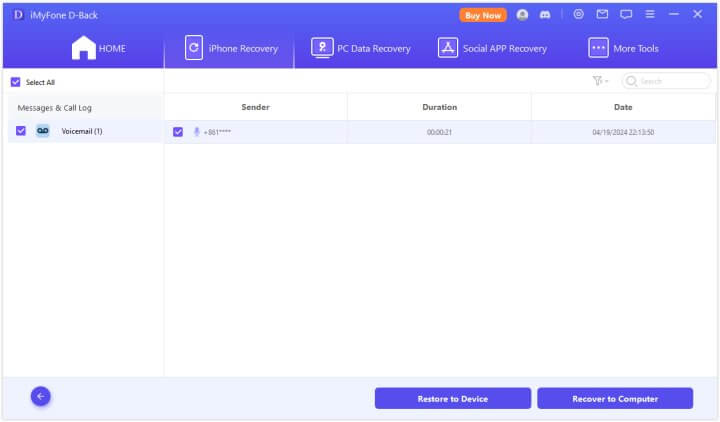
Task: Go back with the round arrow button
Action: point(41,396)
